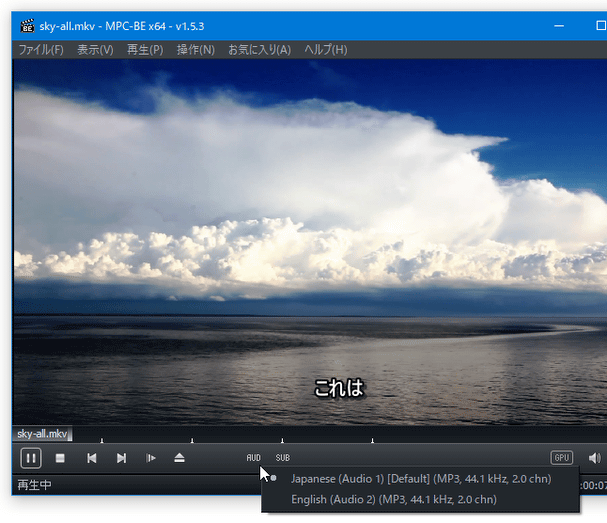Open the 操作(N) menu
Image resolution: width=607 pixels, height=523 pixels.
tap(195, 50)
